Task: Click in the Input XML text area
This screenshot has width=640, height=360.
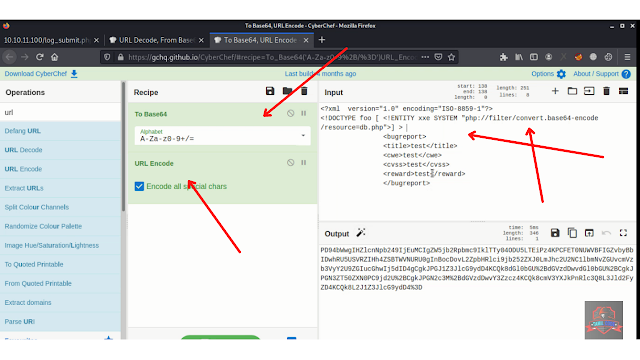Action: click(x=477, y=161)
